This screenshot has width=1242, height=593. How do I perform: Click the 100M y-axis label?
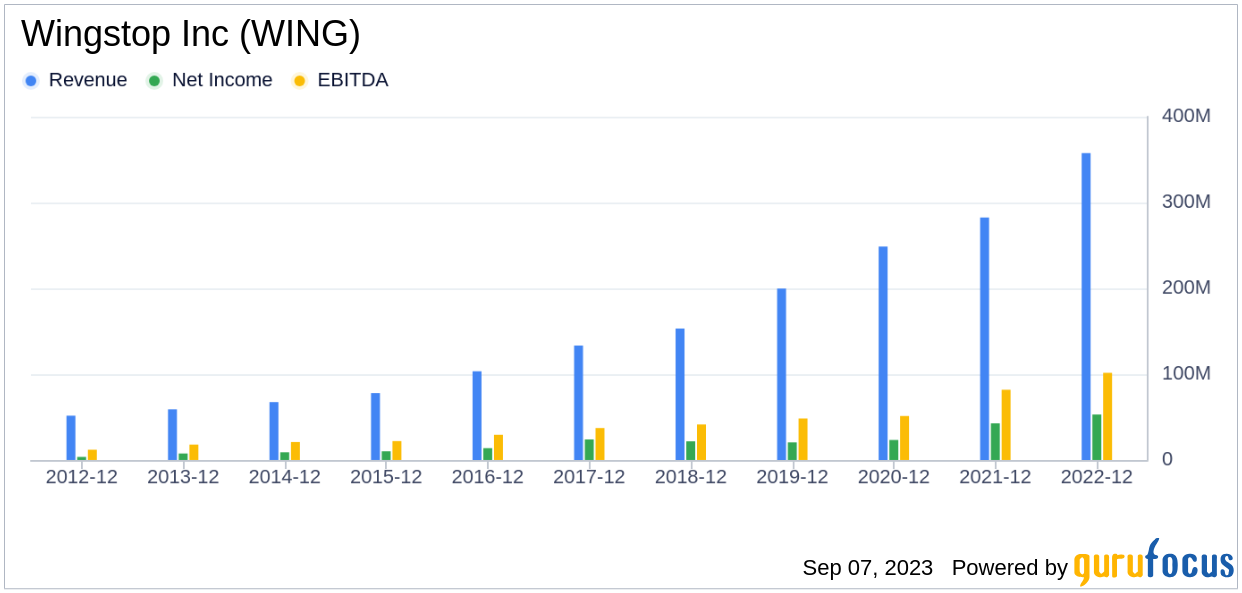click(x=1186, y=374)
